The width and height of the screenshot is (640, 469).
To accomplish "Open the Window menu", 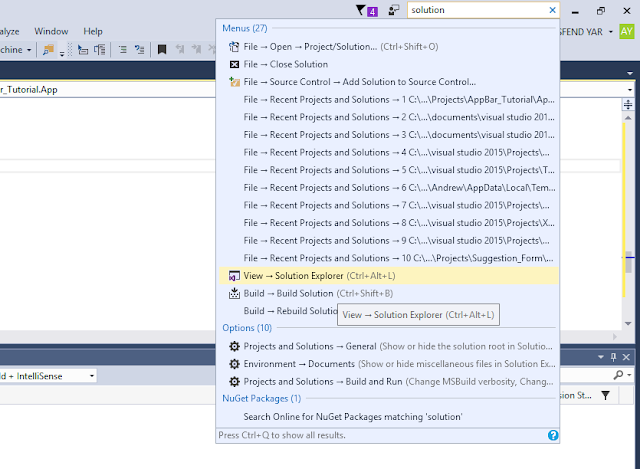I will click(51, 31).
